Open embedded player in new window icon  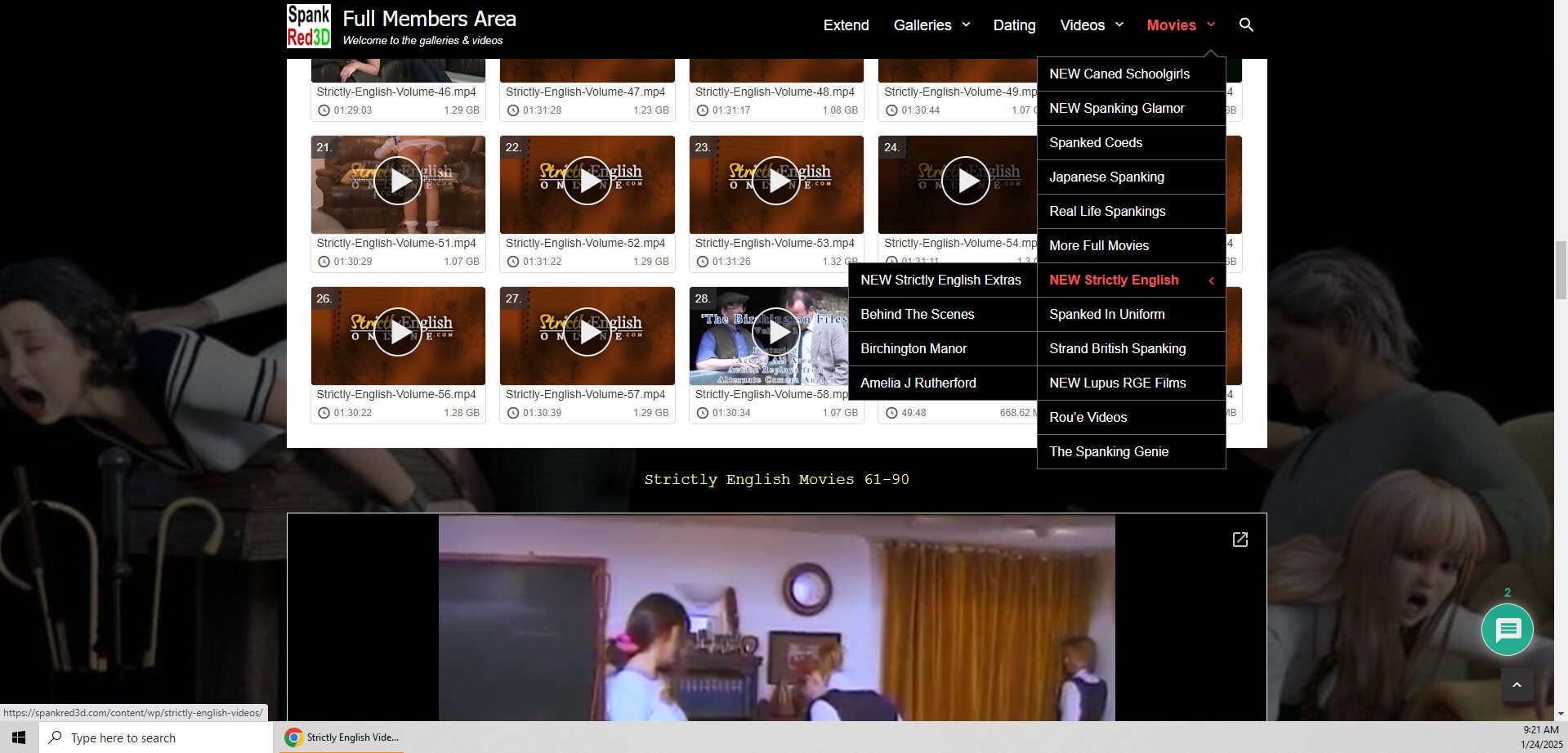tap(1240, 540)
